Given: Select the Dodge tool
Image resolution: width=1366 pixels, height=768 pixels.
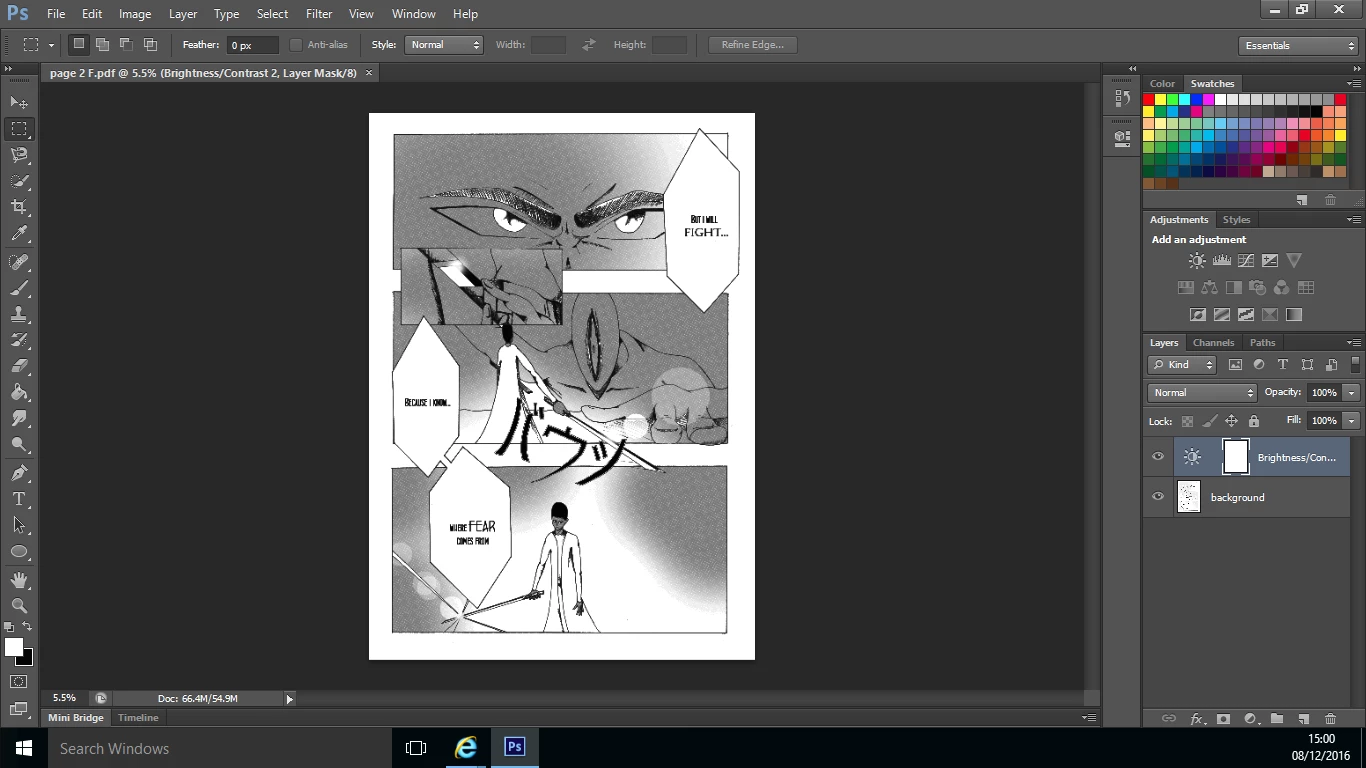Looking at the screenshot, I should 19,444.
